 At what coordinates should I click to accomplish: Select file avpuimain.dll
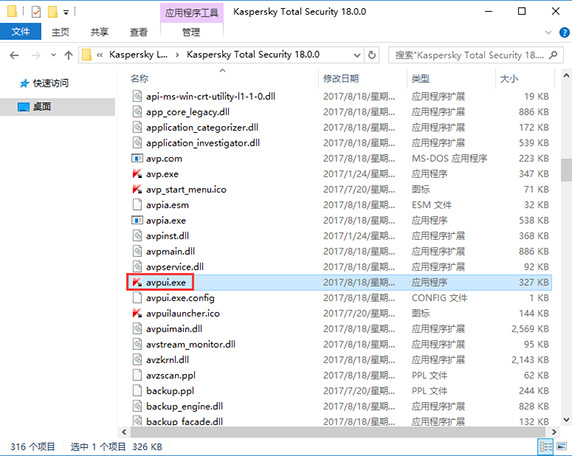point(174,329)
